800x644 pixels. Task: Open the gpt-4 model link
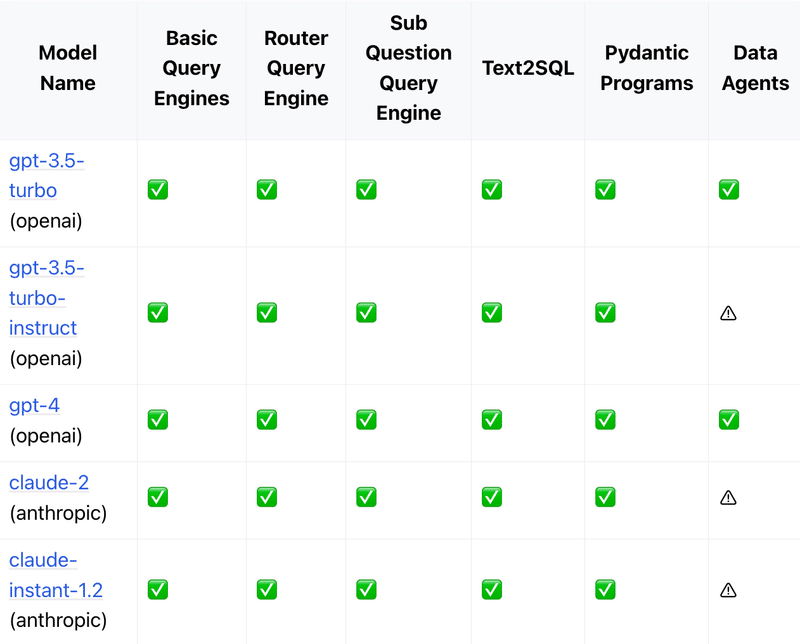click(34, 406)
